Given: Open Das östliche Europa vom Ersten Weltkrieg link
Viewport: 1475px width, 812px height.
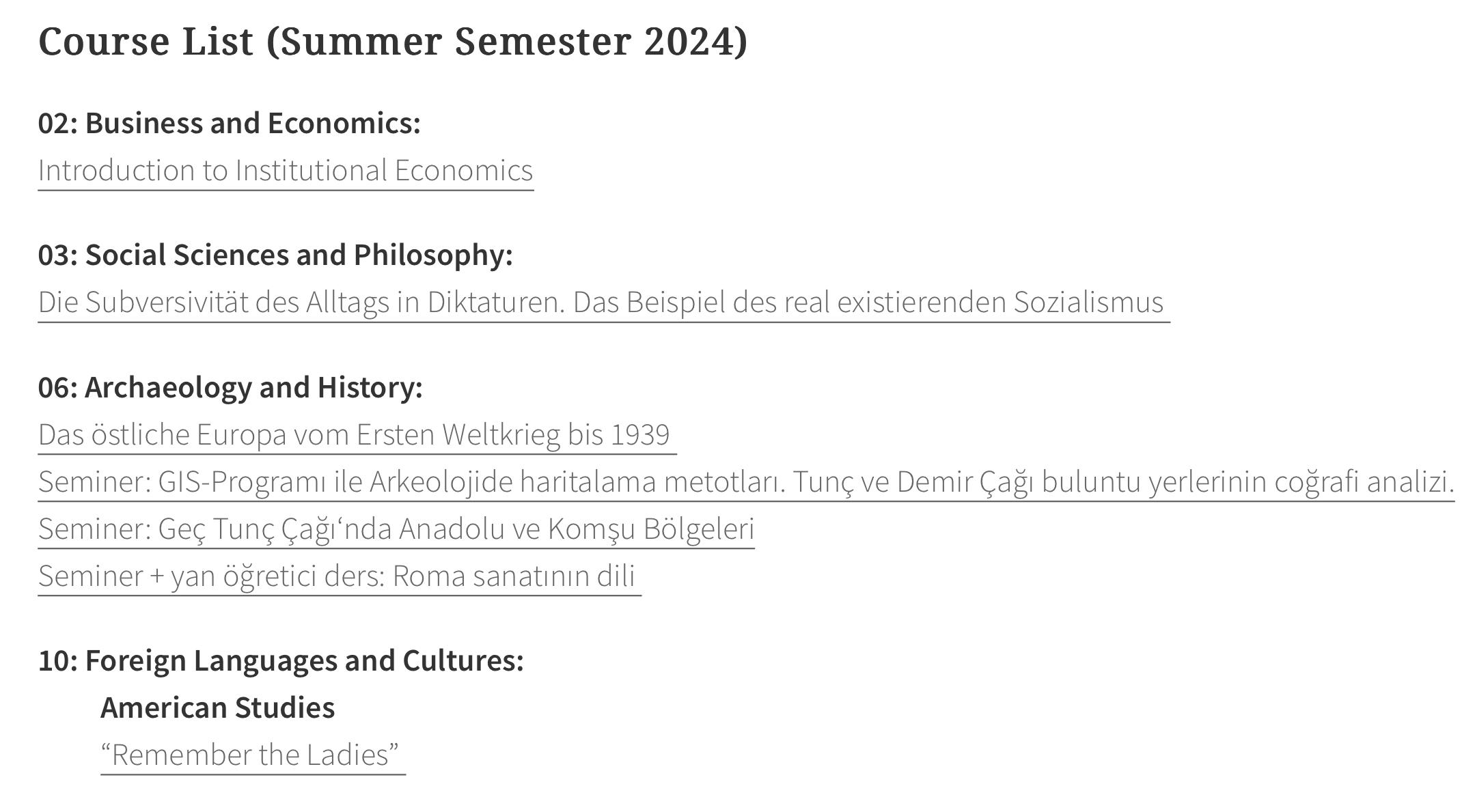Looking at the screenshot, I should 357,434.
